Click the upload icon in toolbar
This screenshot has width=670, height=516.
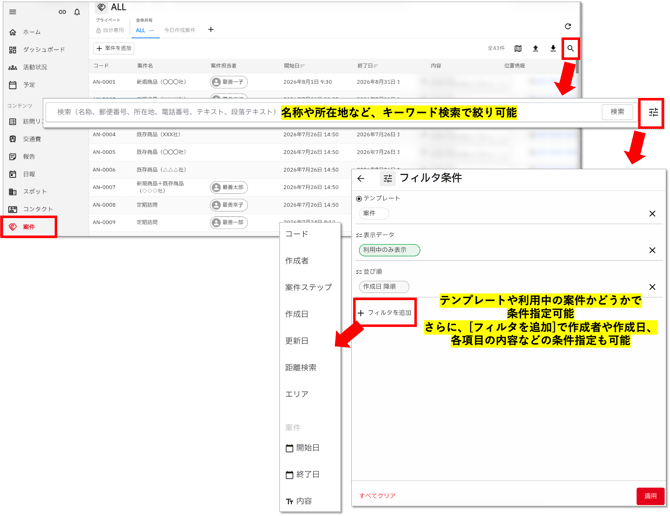pos(535,48)
